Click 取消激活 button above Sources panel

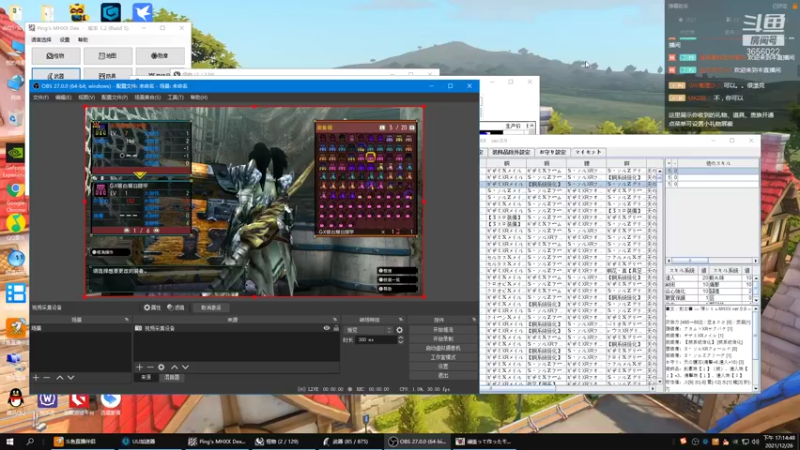pos(211,308)
